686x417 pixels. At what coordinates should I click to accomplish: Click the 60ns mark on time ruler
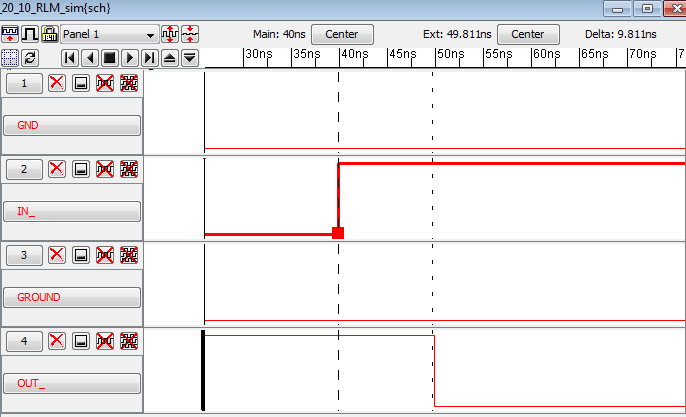coord(546,54)
